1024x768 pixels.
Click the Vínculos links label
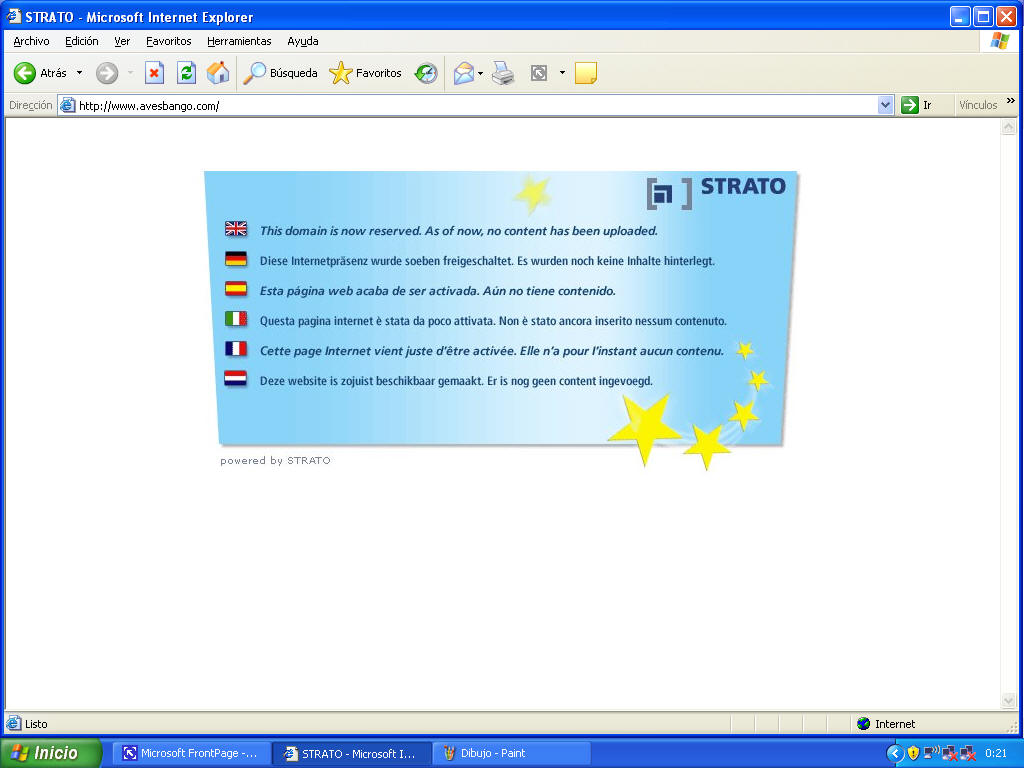(x=978, y=105)
